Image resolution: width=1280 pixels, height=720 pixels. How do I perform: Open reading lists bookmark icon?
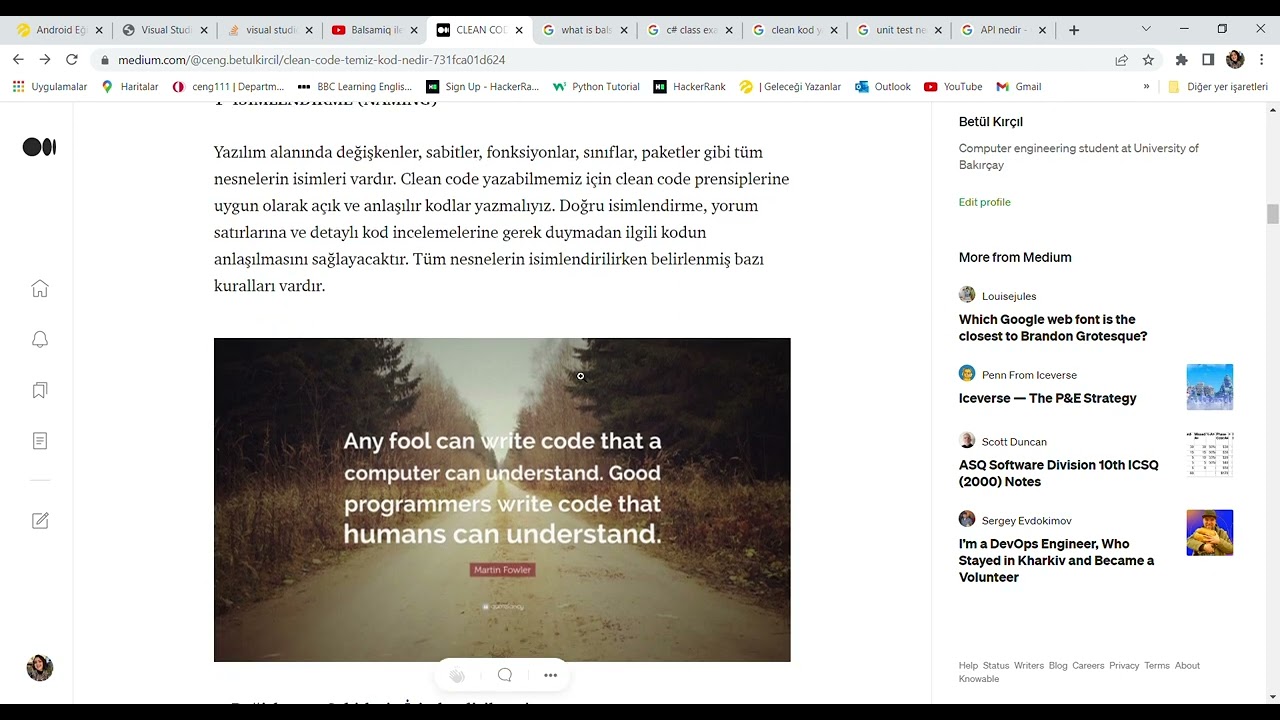[40, 390]
